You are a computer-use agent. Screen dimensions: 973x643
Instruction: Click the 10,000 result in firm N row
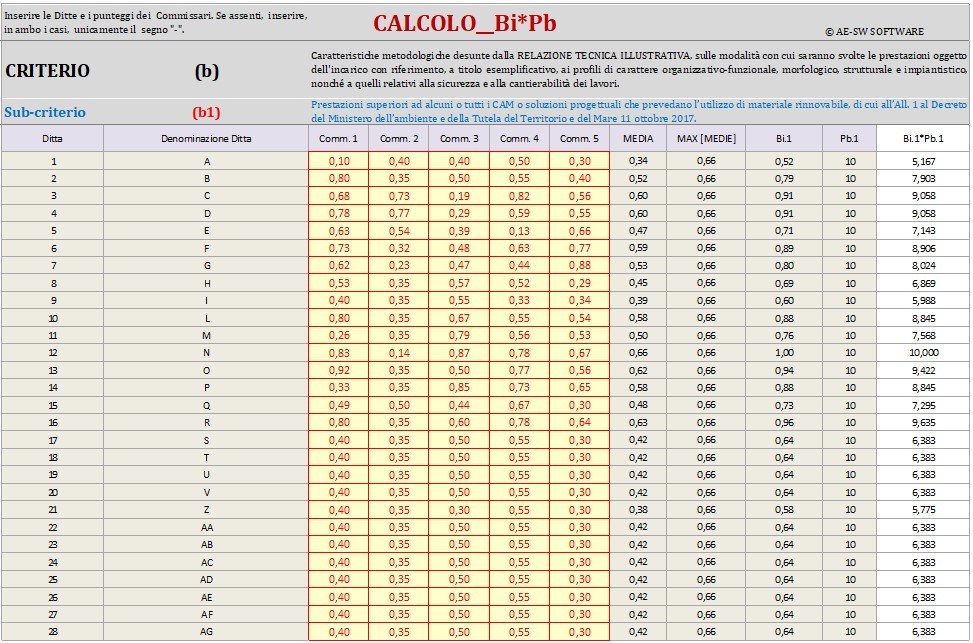pos(923,352)
